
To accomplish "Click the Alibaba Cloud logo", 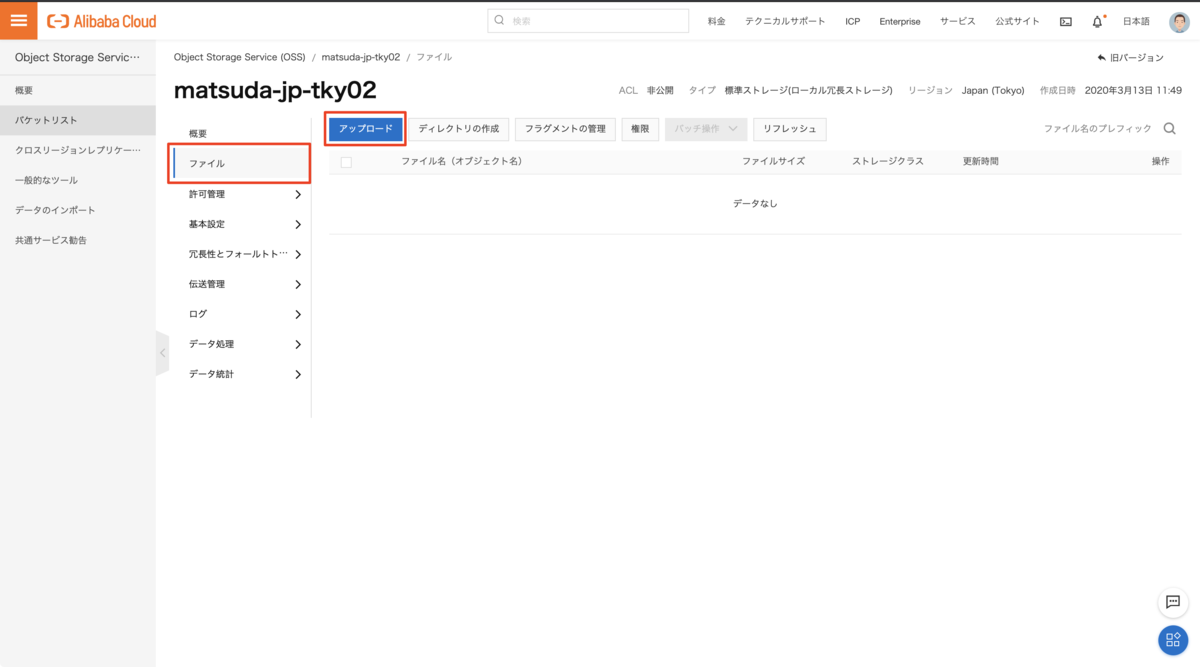I will pyautogui.click(x=101, y=21).
